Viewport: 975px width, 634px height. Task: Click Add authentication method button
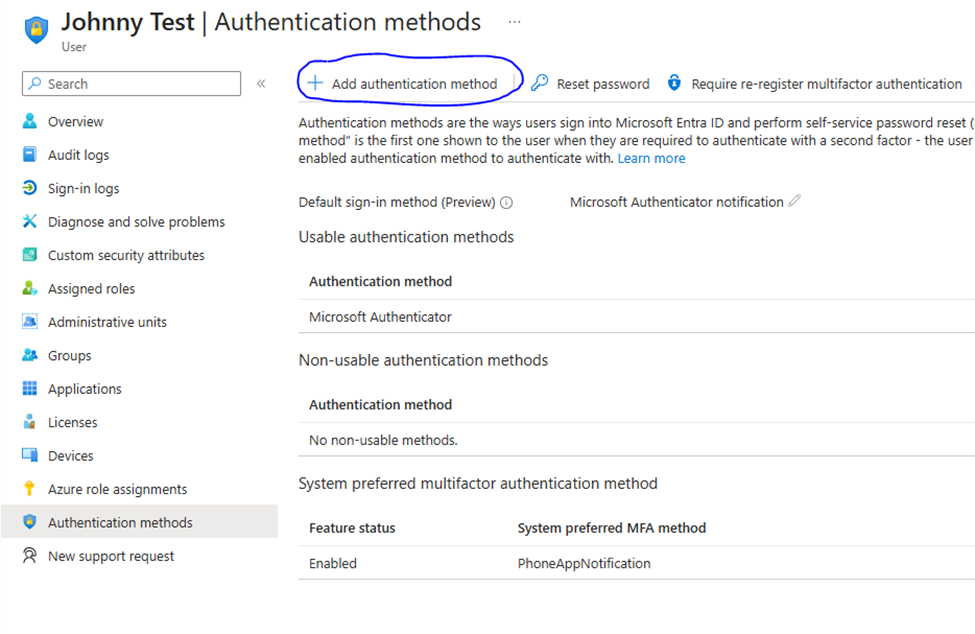[x=403, y=84]
